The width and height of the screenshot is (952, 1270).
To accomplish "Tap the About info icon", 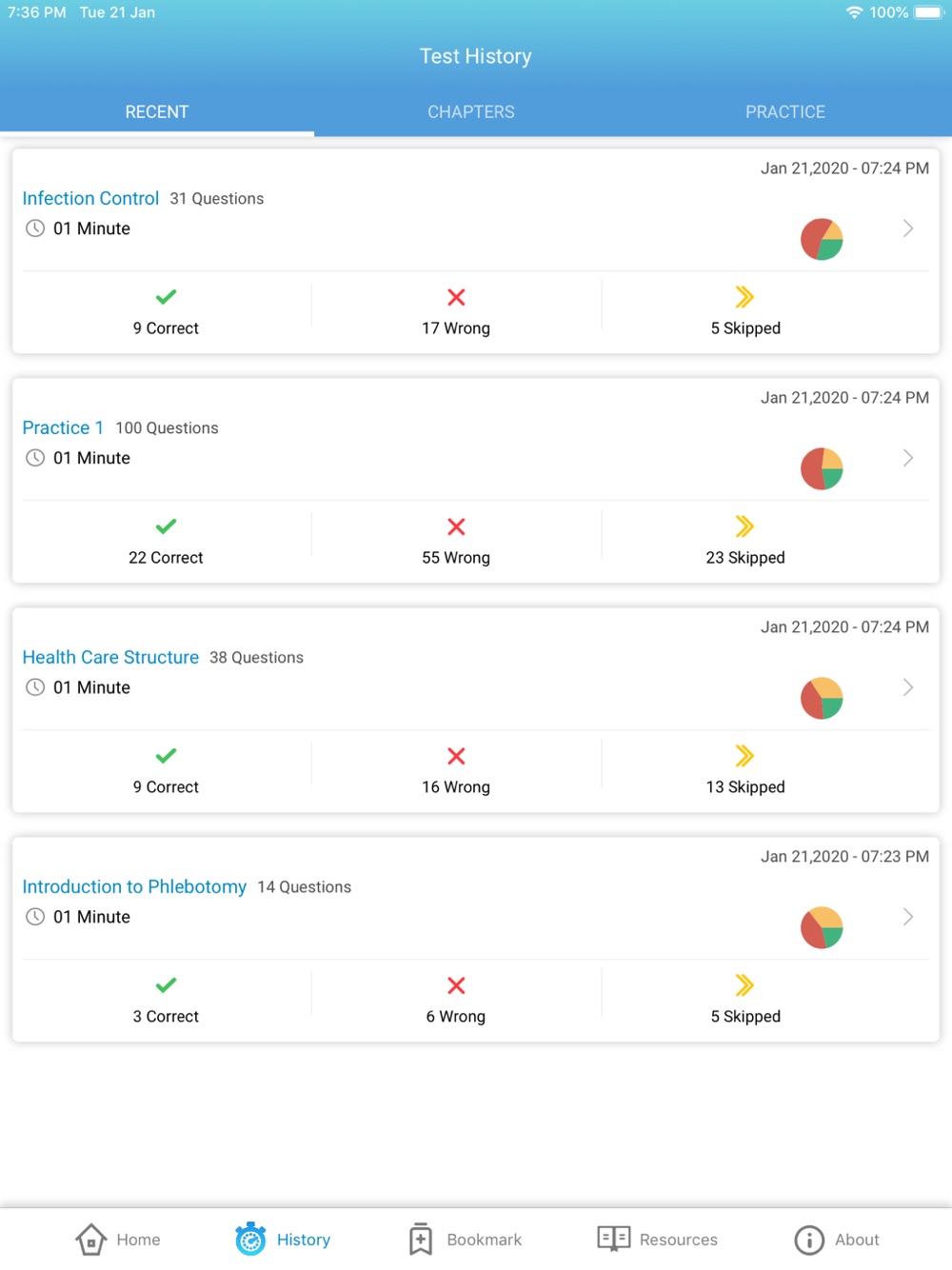I will point(809,1240).
